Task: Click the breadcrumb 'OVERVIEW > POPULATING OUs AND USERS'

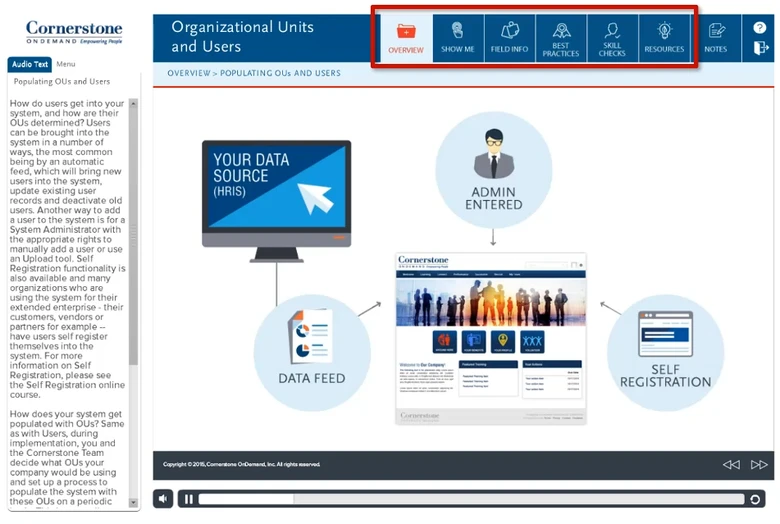Action: tap(254, 73)
